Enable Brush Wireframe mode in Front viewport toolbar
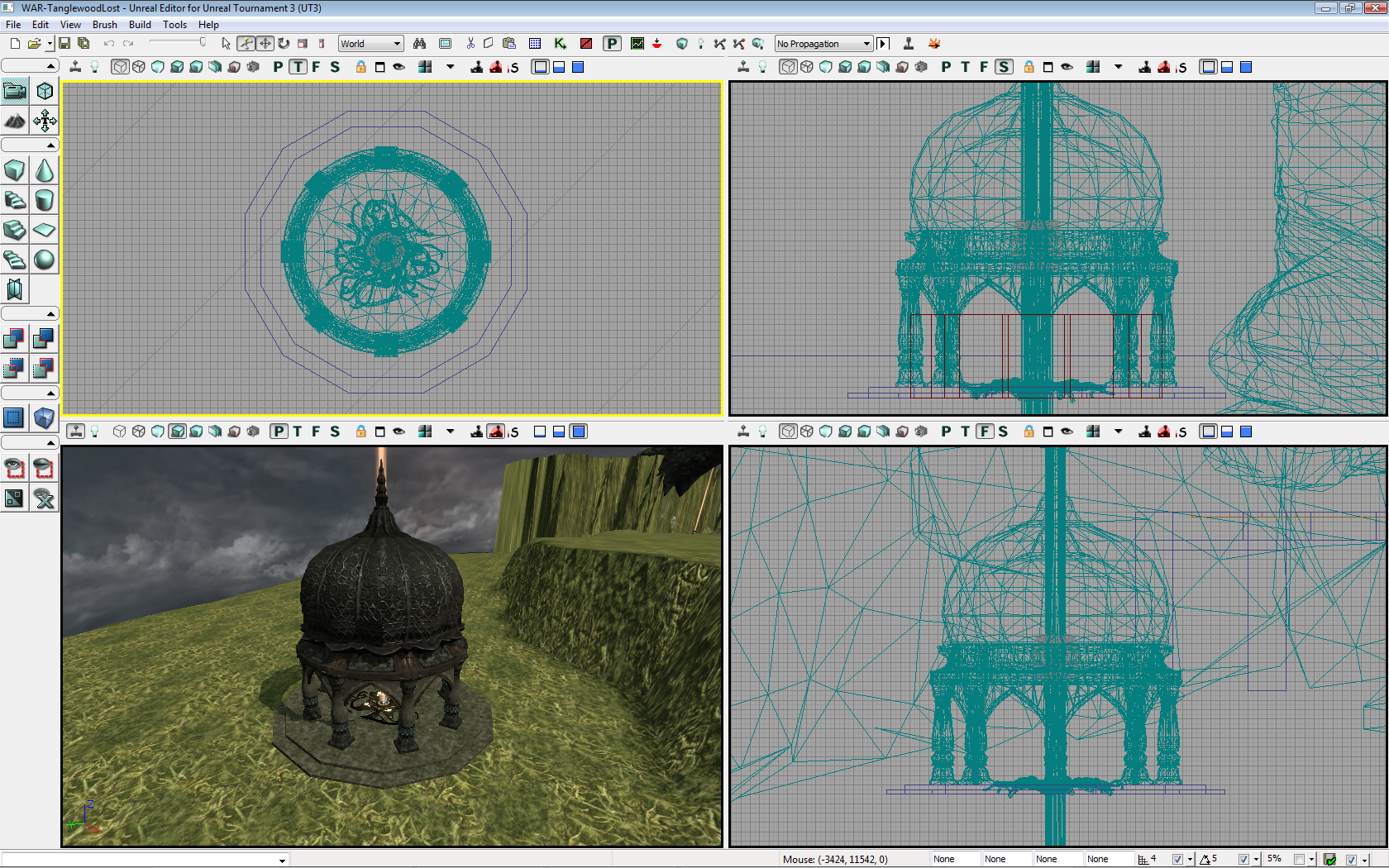Image resolution: width=1389 pixels, height=868 pixels. click(788, 432)
